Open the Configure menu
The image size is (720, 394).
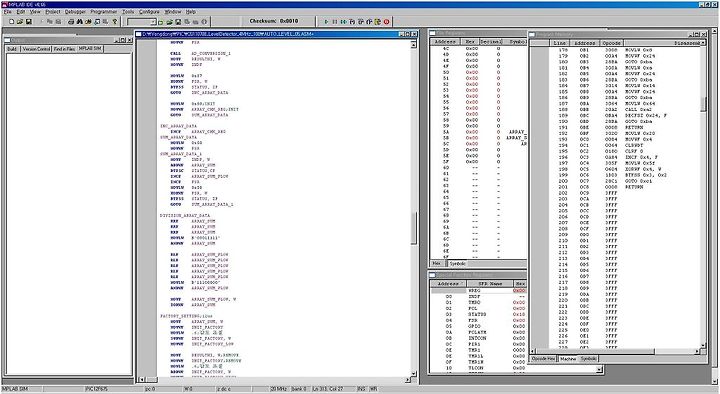click(150, 11)
